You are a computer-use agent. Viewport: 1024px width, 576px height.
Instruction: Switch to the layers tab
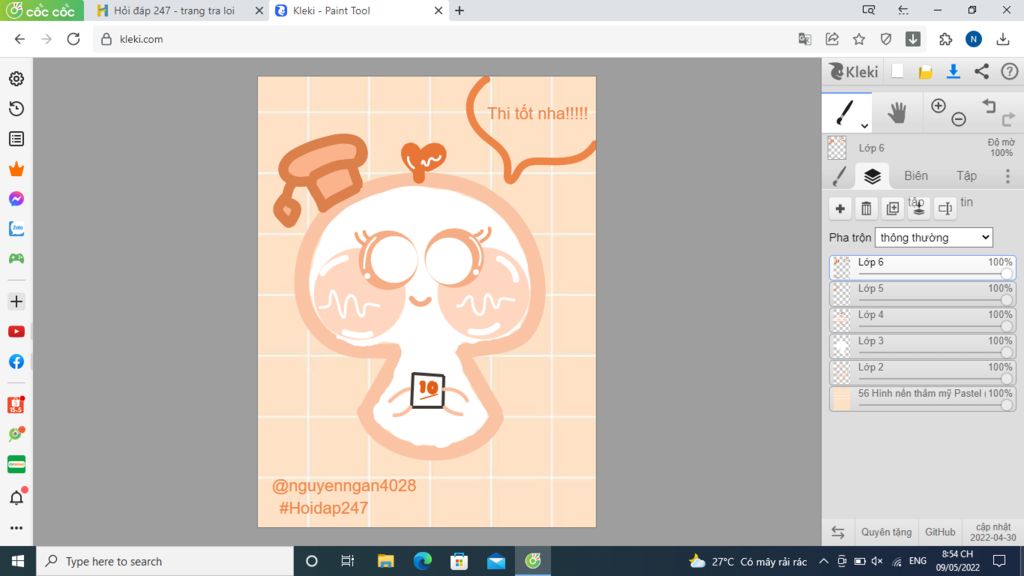coord(872,176)
